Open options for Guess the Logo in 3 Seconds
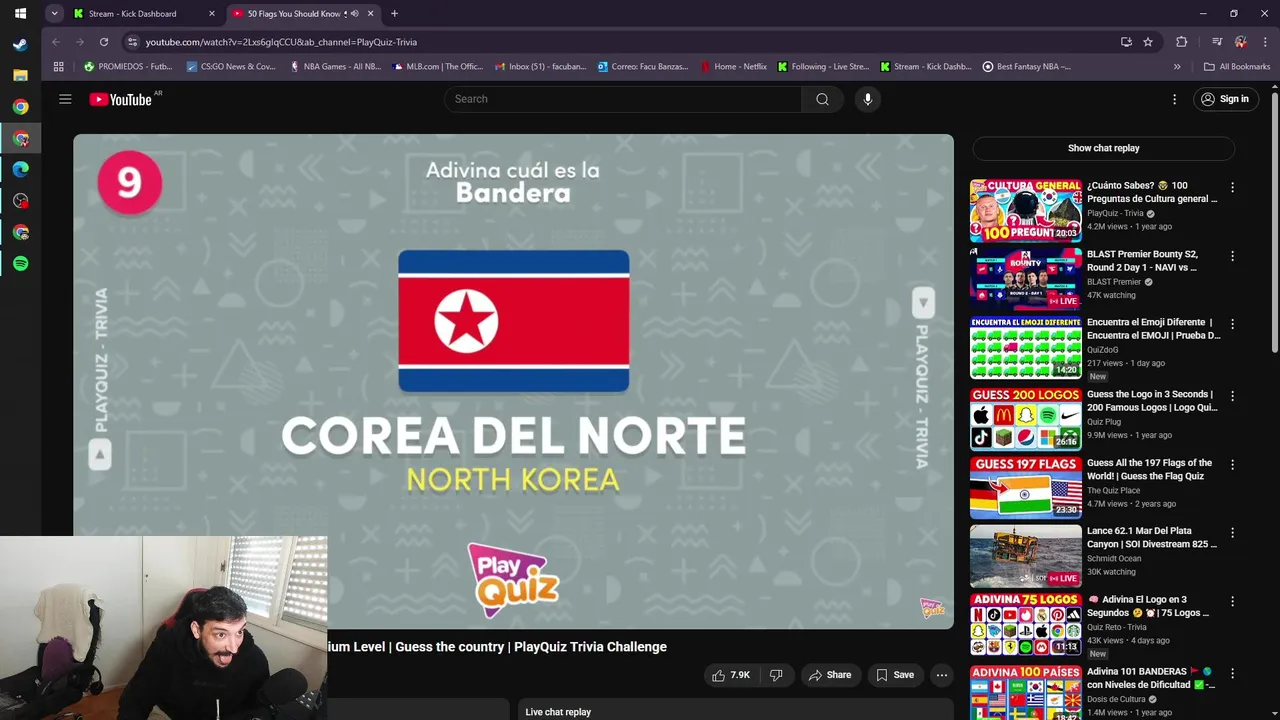1280x720 pixels. 1232,396
